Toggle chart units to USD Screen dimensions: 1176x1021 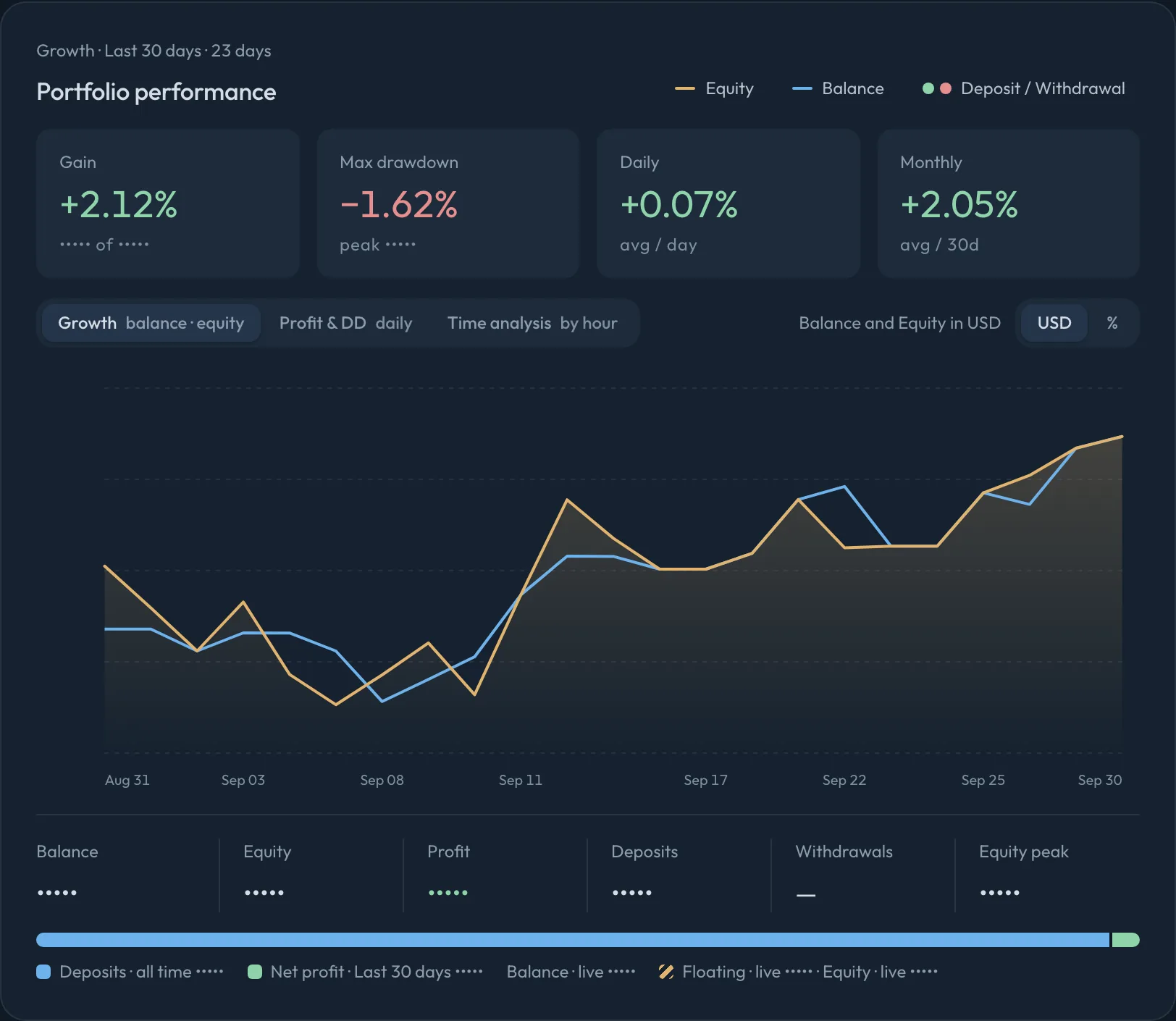point(1054,323)
